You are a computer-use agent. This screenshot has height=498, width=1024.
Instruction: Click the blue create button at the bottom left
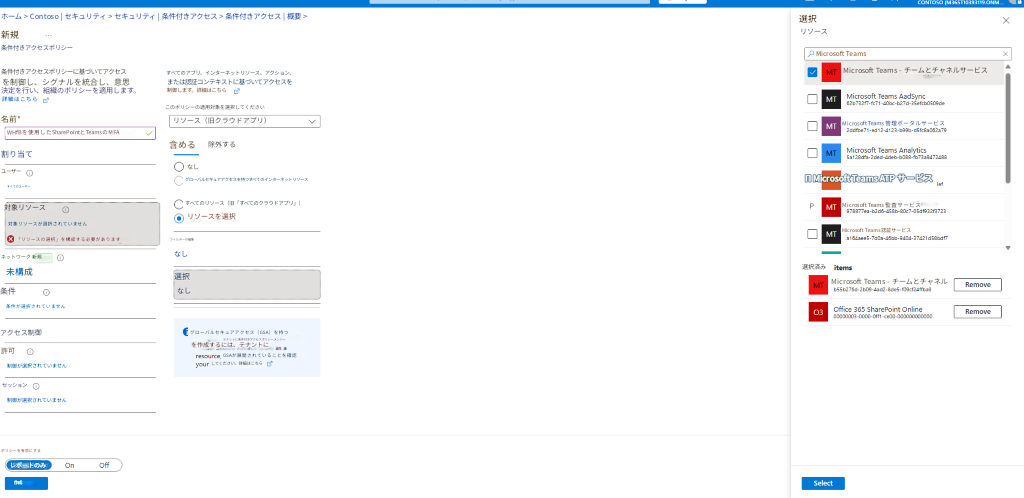coord(26,483)
